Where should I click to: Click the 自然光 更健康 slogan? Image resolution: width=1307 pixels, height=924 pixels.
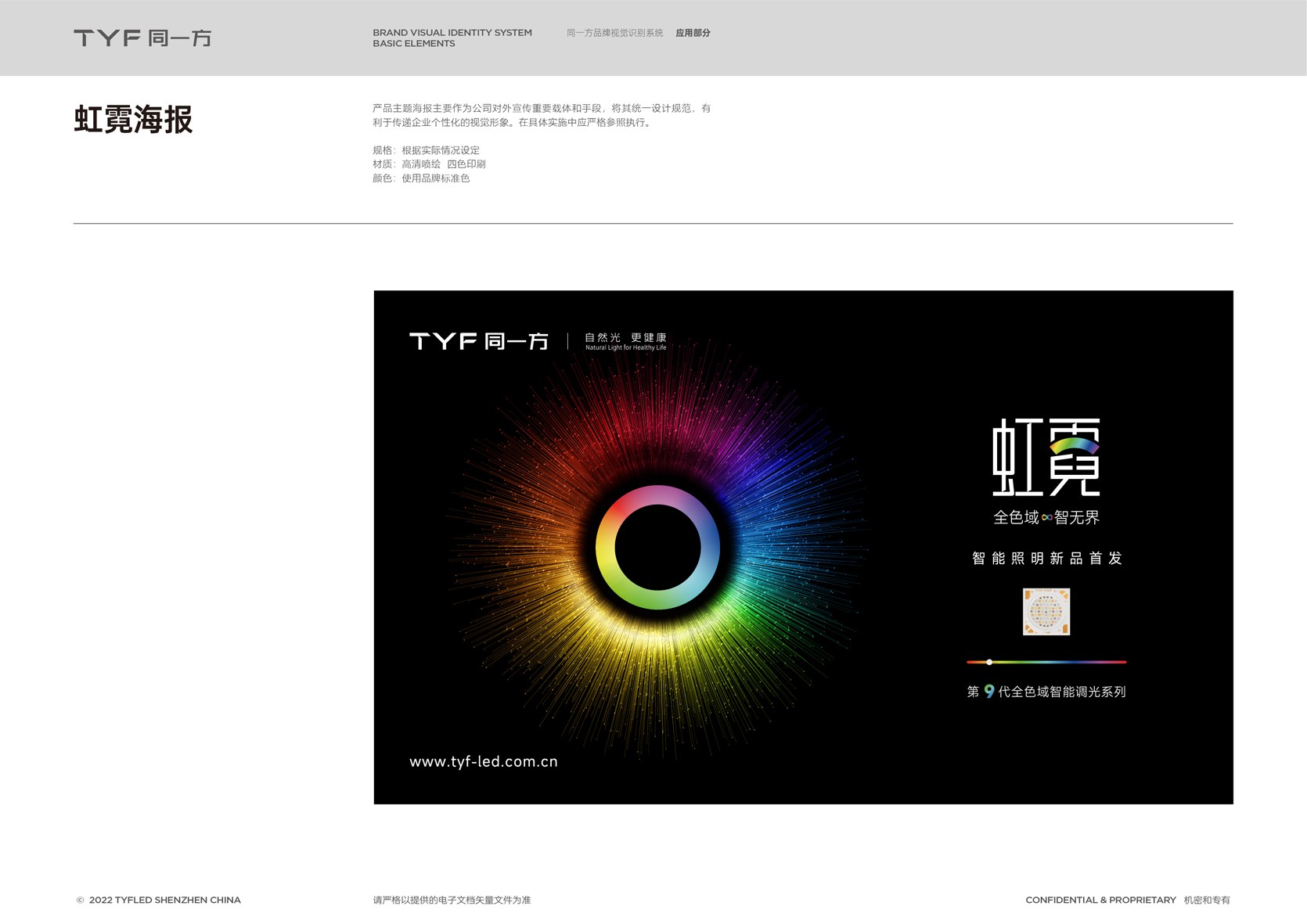[625, 338]
